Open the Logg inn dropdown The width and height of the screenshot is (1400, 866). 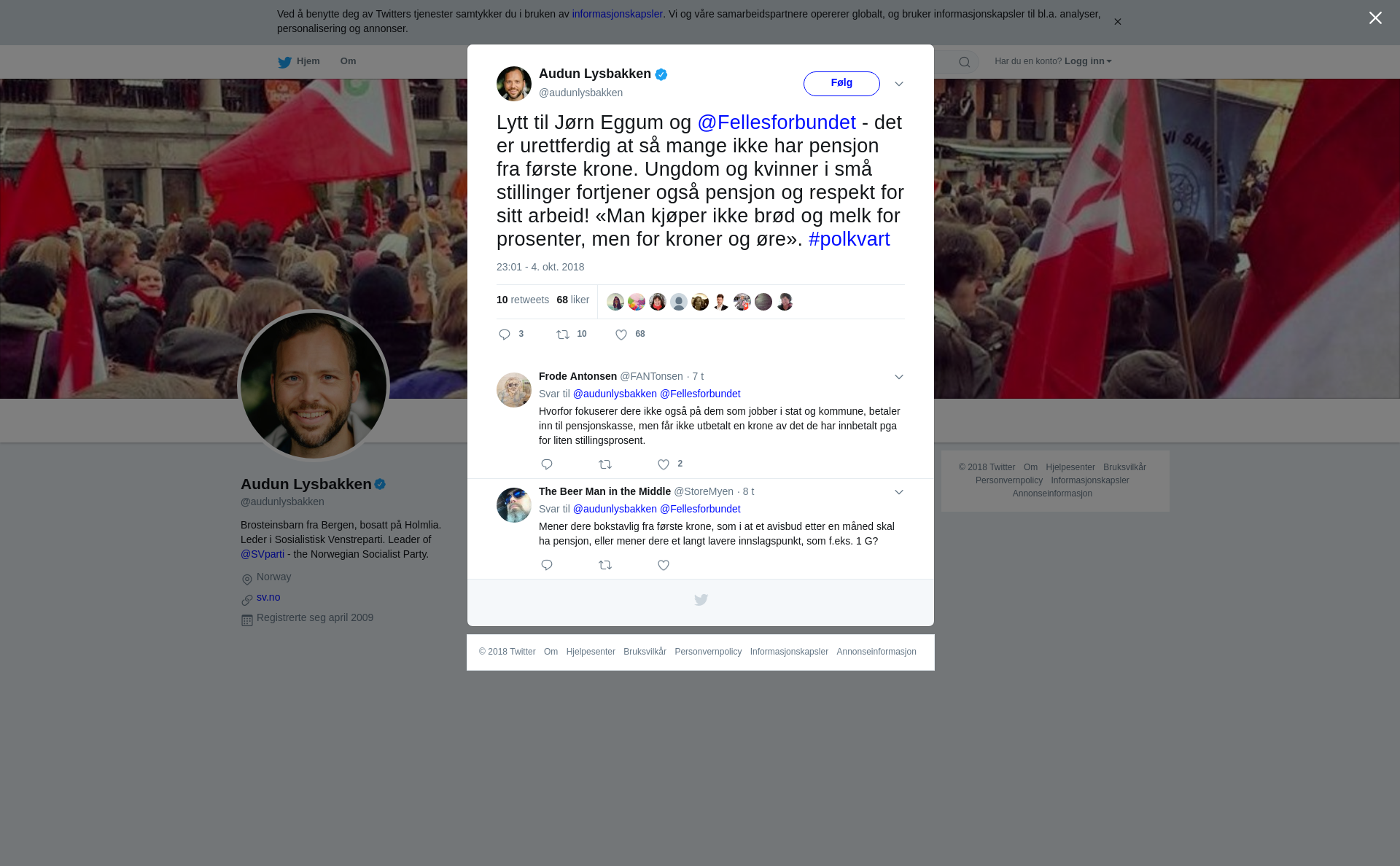pyautogui.click(x=1088, y=61)
